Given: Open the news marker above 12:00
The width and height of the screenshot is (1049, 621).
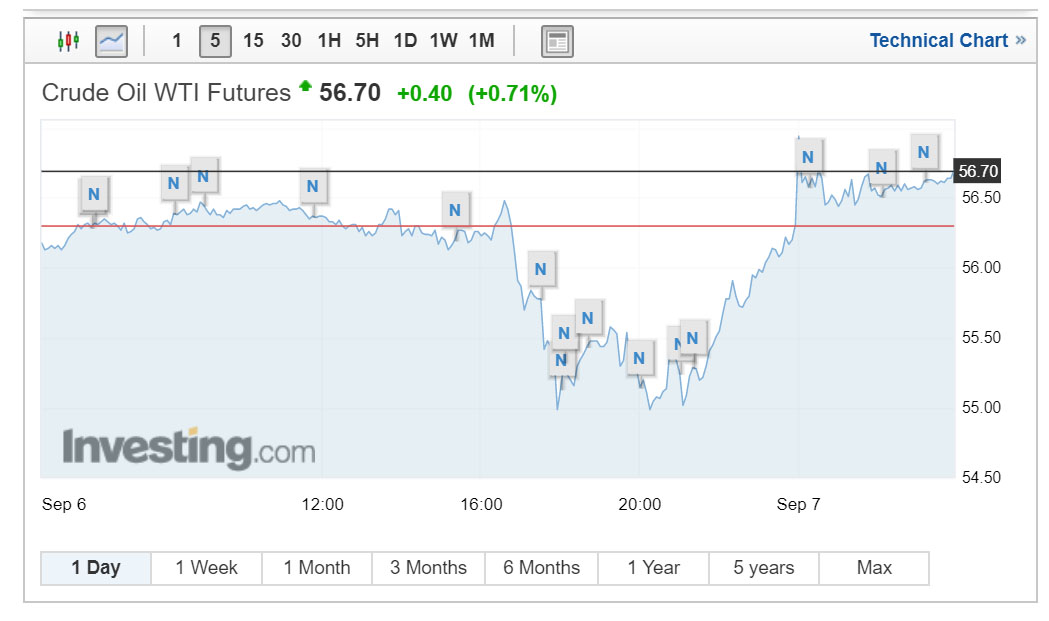Looking at the screenshot, I should pyautogui.click(x=313, y=186).
